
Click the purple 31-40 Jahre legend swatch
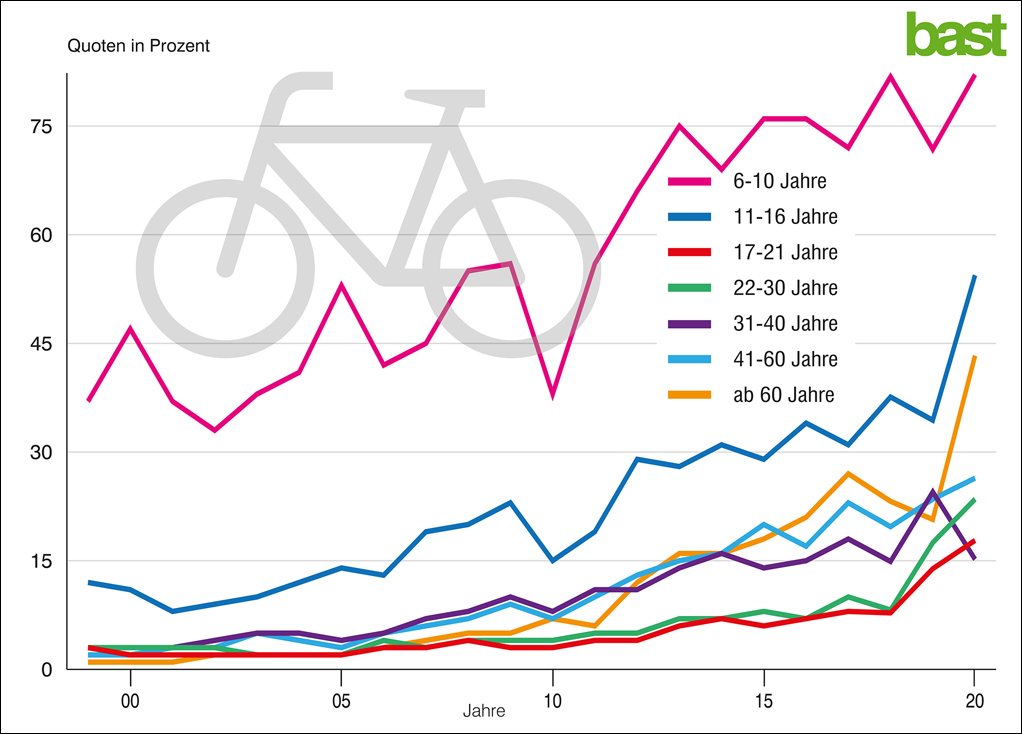point(689,323)
